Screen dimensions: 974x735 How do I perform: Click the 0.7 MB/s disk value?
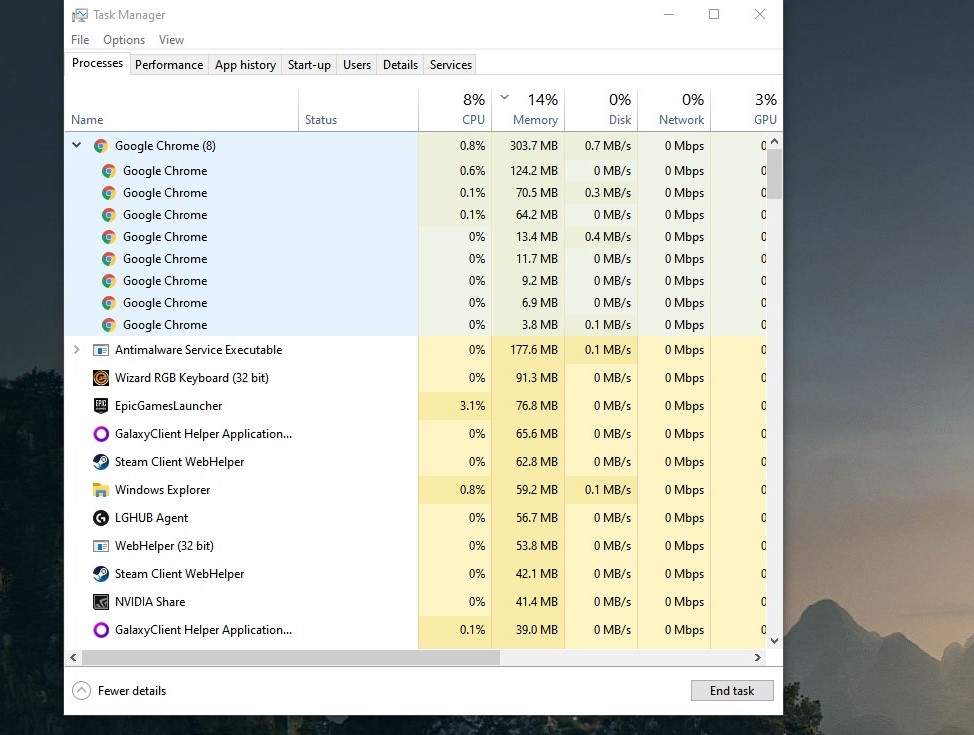(x=608, y=146)
